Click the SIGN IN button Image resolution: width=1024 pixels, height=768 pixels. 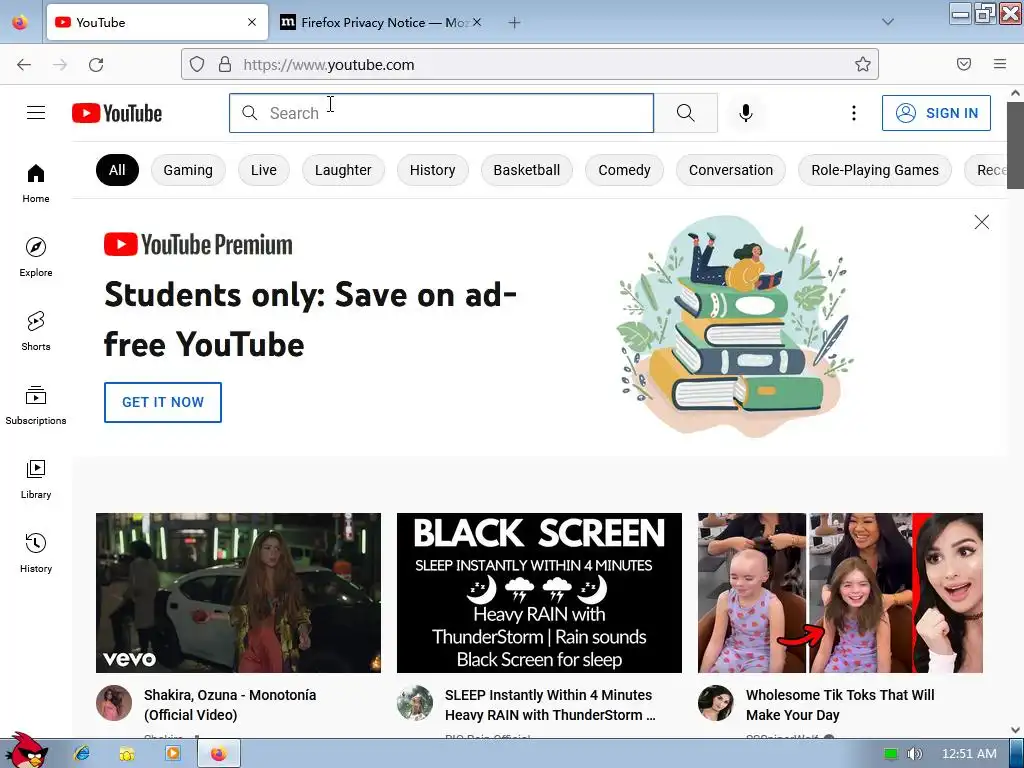tap(936, 113)
